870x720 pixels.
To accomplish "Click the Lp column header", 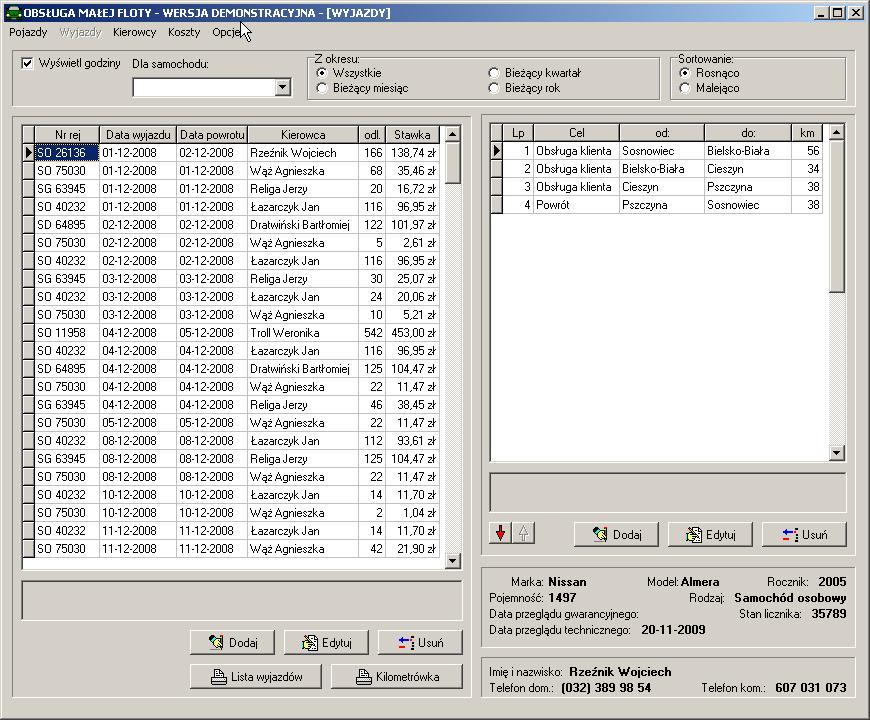I will click(x=518, y=133).
